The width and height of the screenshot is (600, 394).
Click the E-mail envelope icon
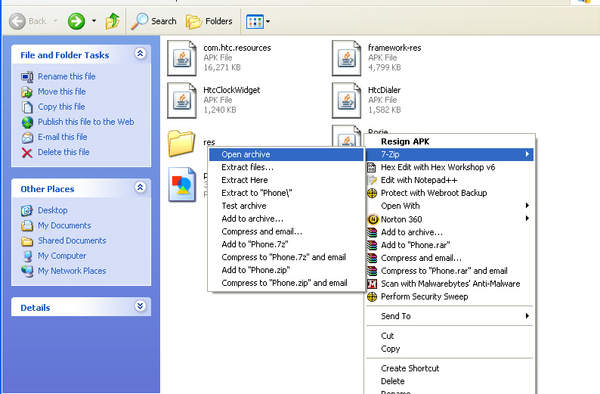[x=27, y=137]
